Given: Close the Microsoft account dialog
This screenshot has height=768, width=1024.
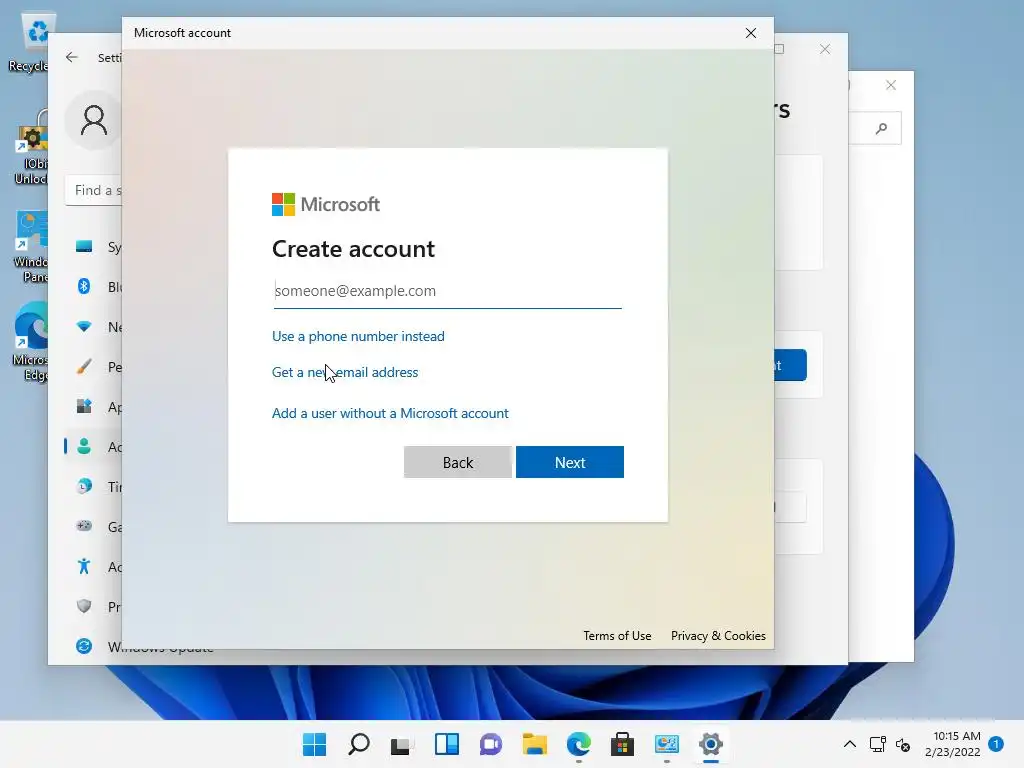Looking at the screenshot, I should (751, 33).
